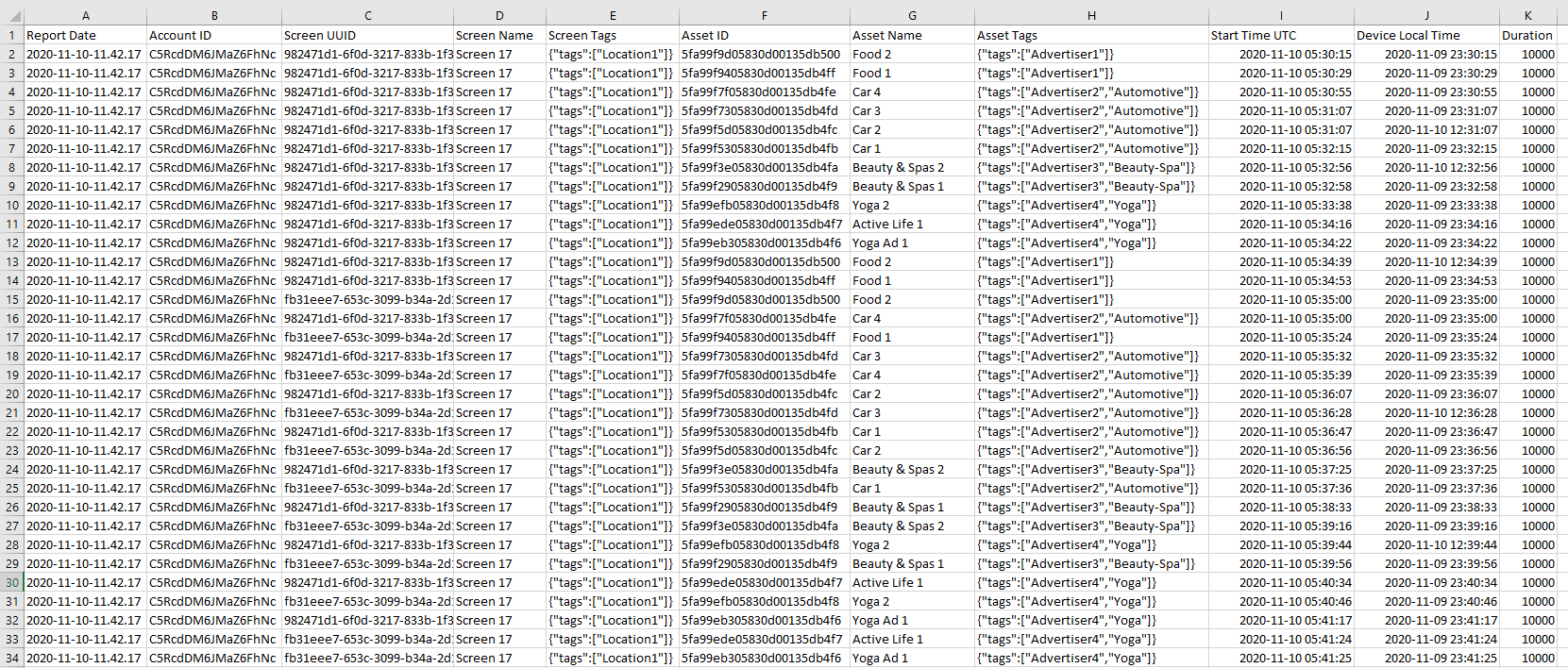Click start time 2020-11-10 05:30:55 cell

tap(1281, 92)
